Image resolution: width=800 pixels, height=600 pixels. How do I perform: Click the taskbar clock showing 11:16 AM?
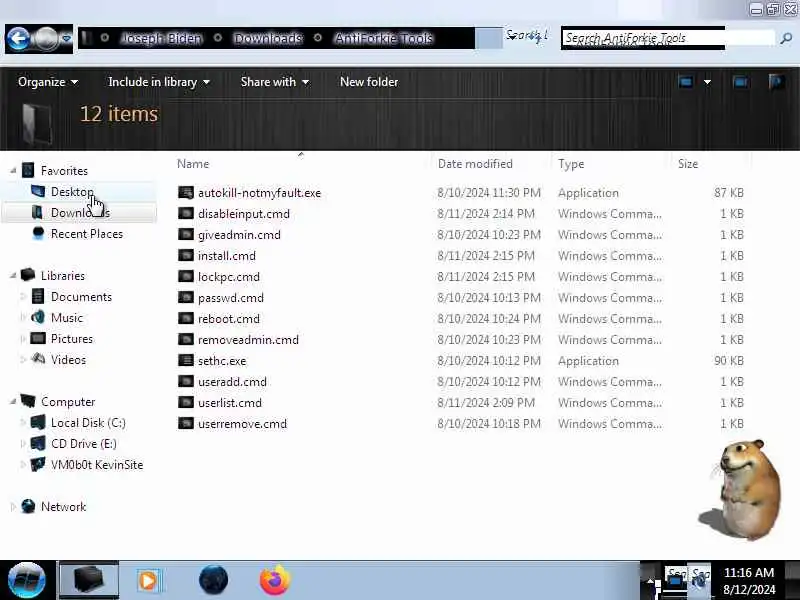749,581
